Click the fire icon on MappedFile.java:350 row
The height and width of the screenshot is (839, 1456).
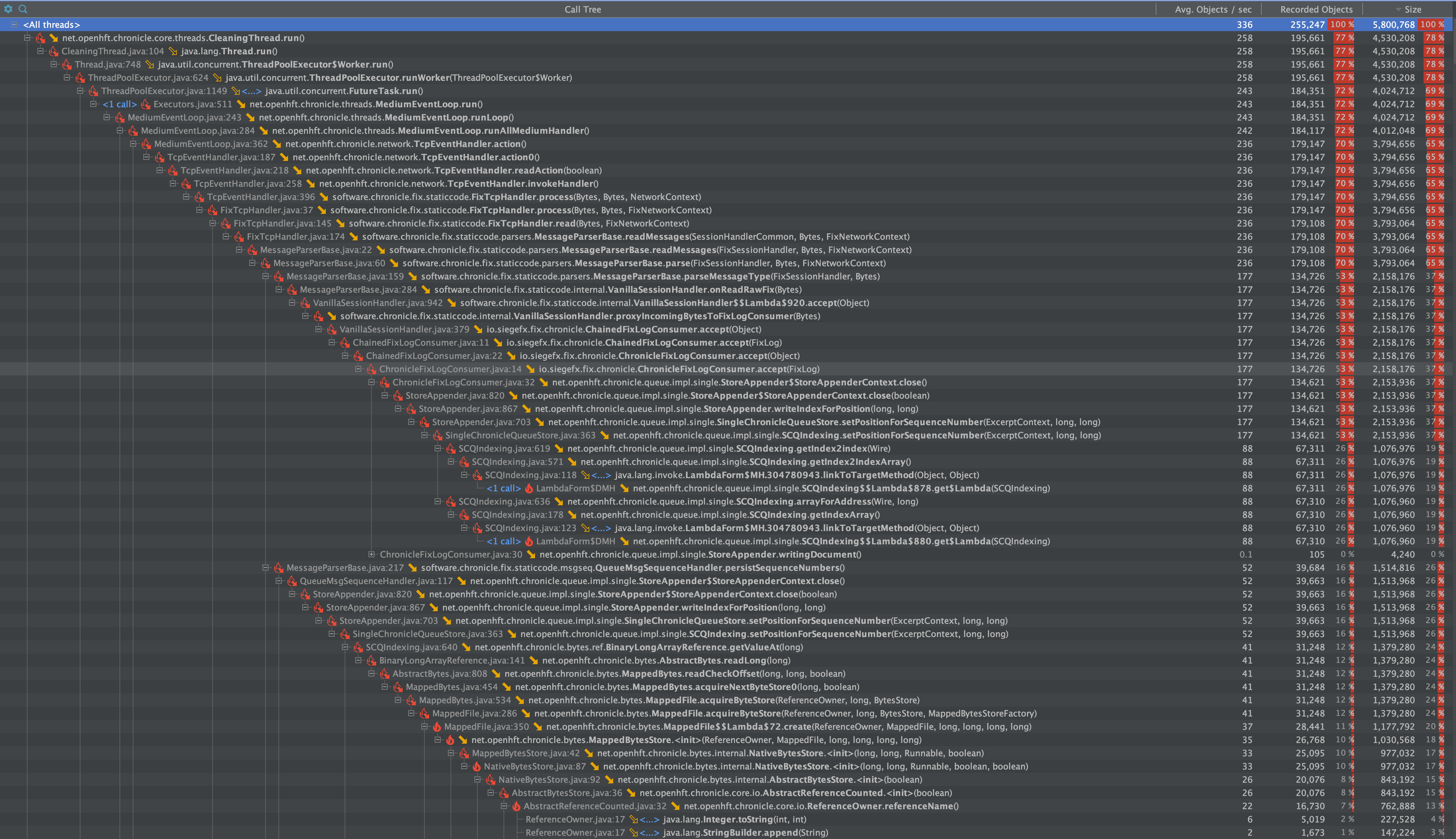(437, 727)
